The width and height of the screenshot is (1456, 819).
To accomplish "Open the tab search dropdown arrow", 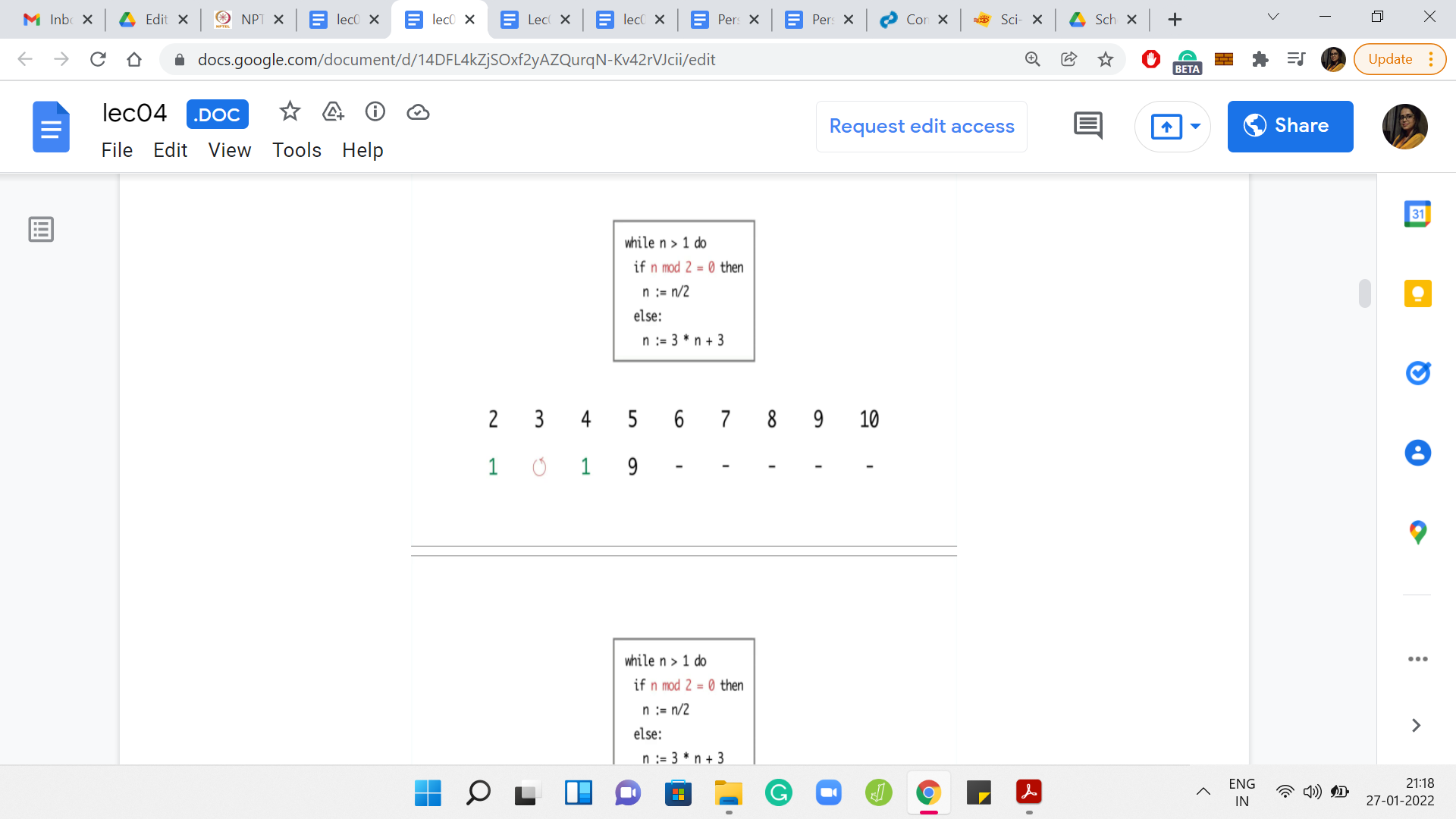I will (x=1273, y=17).
